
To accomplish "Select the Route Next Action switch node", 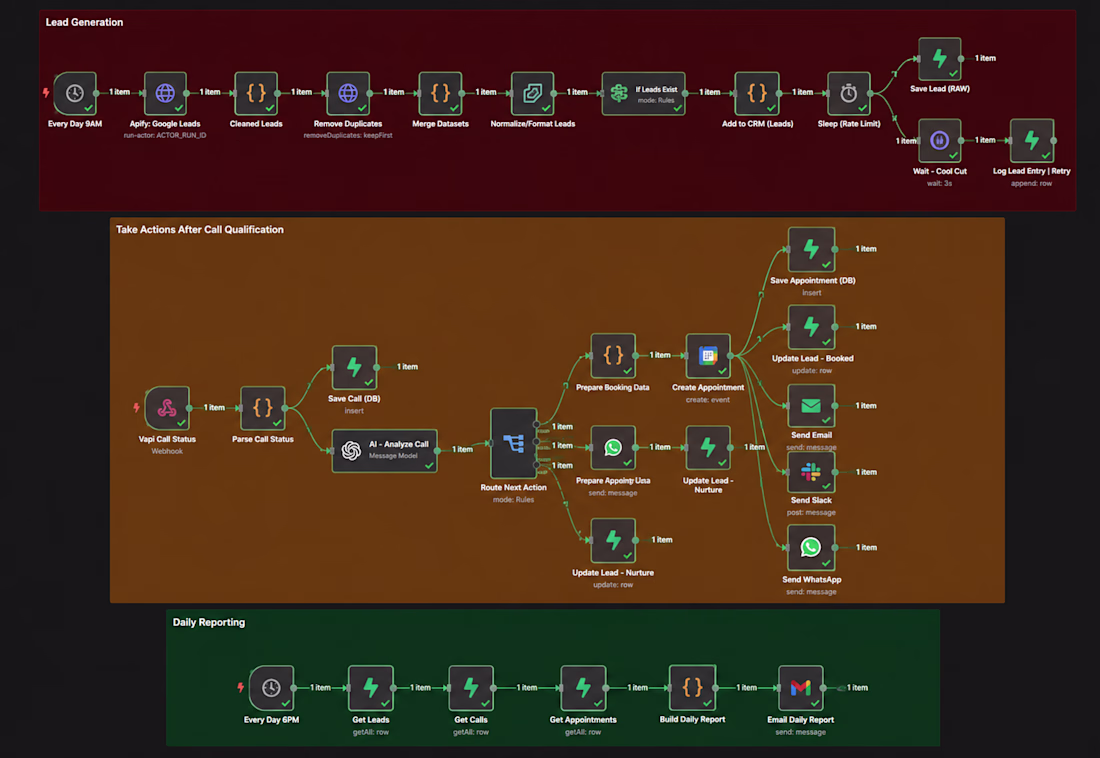I will point(514,444).
